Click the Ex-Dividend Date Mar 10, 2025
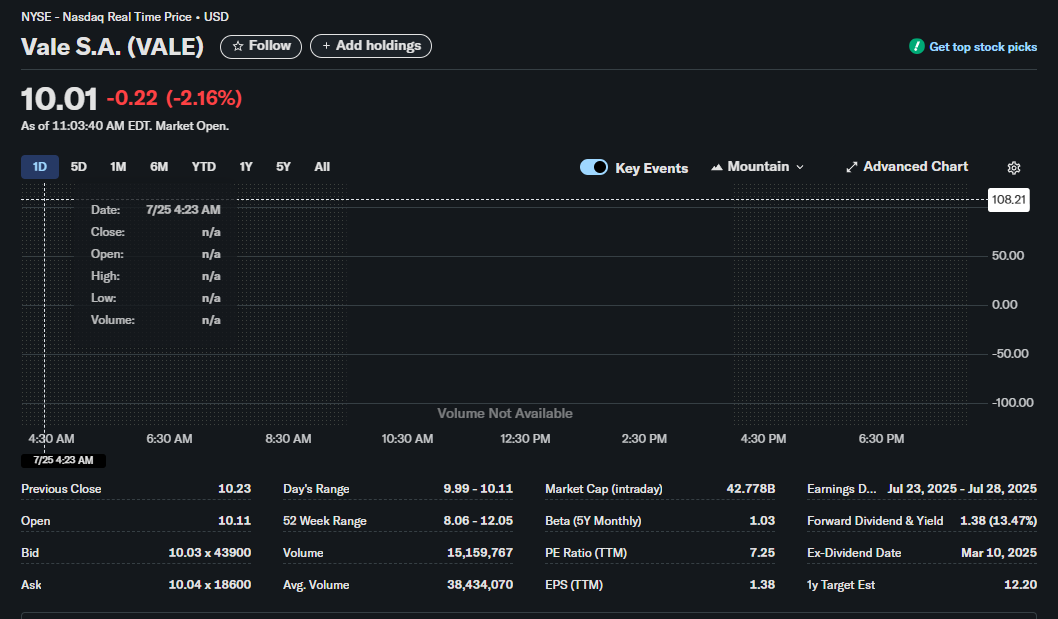1058x619 pixels. [999, 552]
